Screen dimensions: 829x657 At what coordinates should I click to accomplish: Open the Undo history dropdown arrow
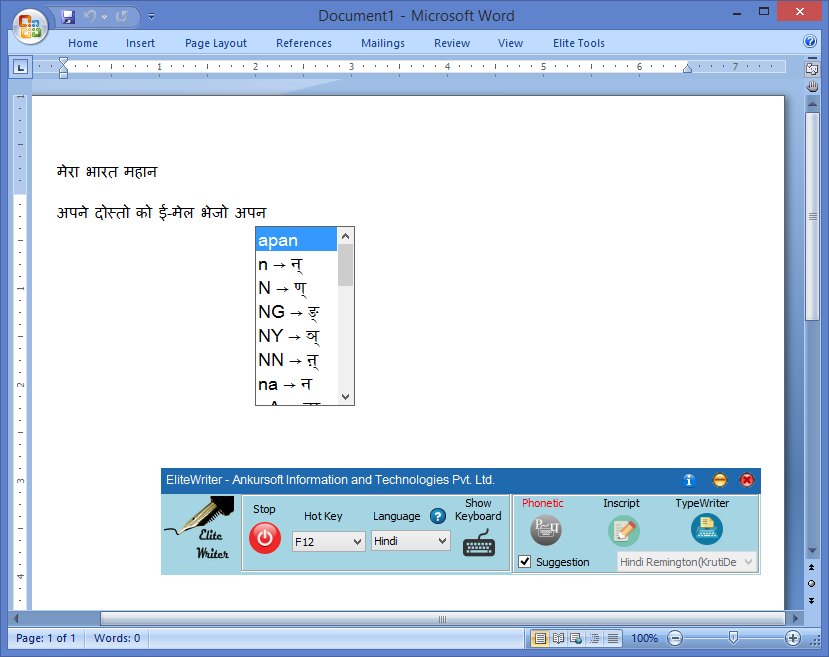[x=105, y=17]
